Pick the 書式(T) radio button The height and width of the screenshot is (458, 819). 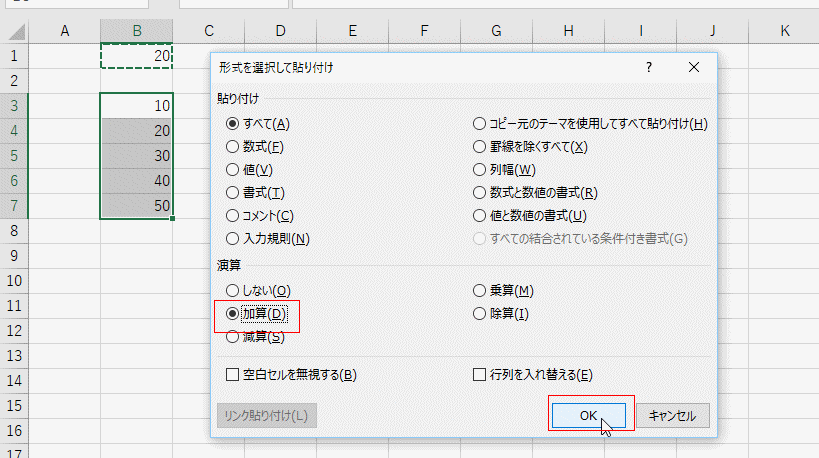[x=233, y=193]
